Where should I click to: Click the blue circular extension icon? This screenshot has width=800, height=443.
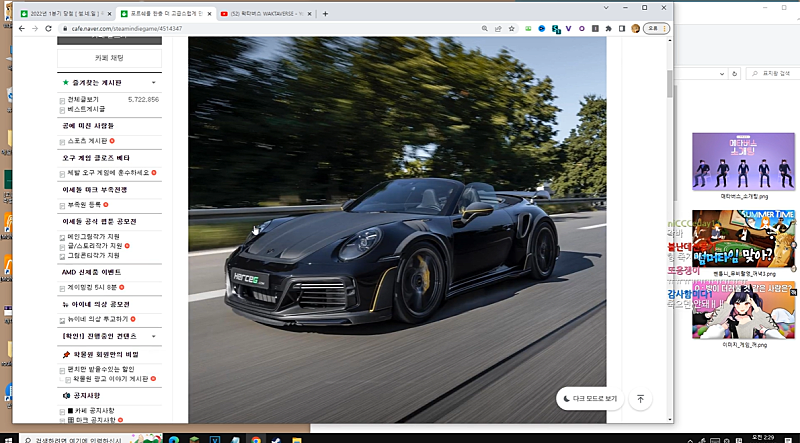tap(542, 29)
